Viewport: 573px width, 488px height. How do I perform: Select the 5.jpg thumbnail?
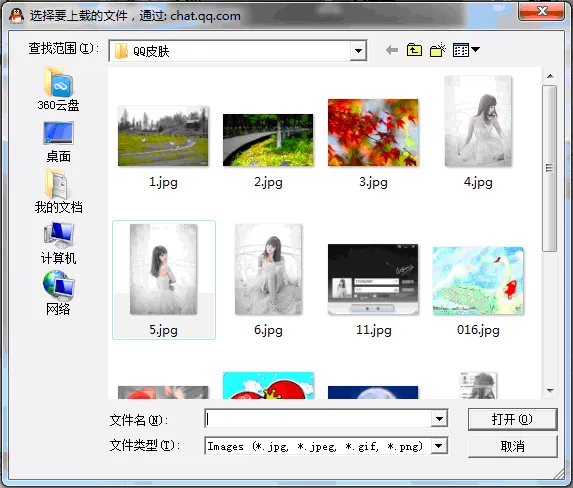pos(163,269)
